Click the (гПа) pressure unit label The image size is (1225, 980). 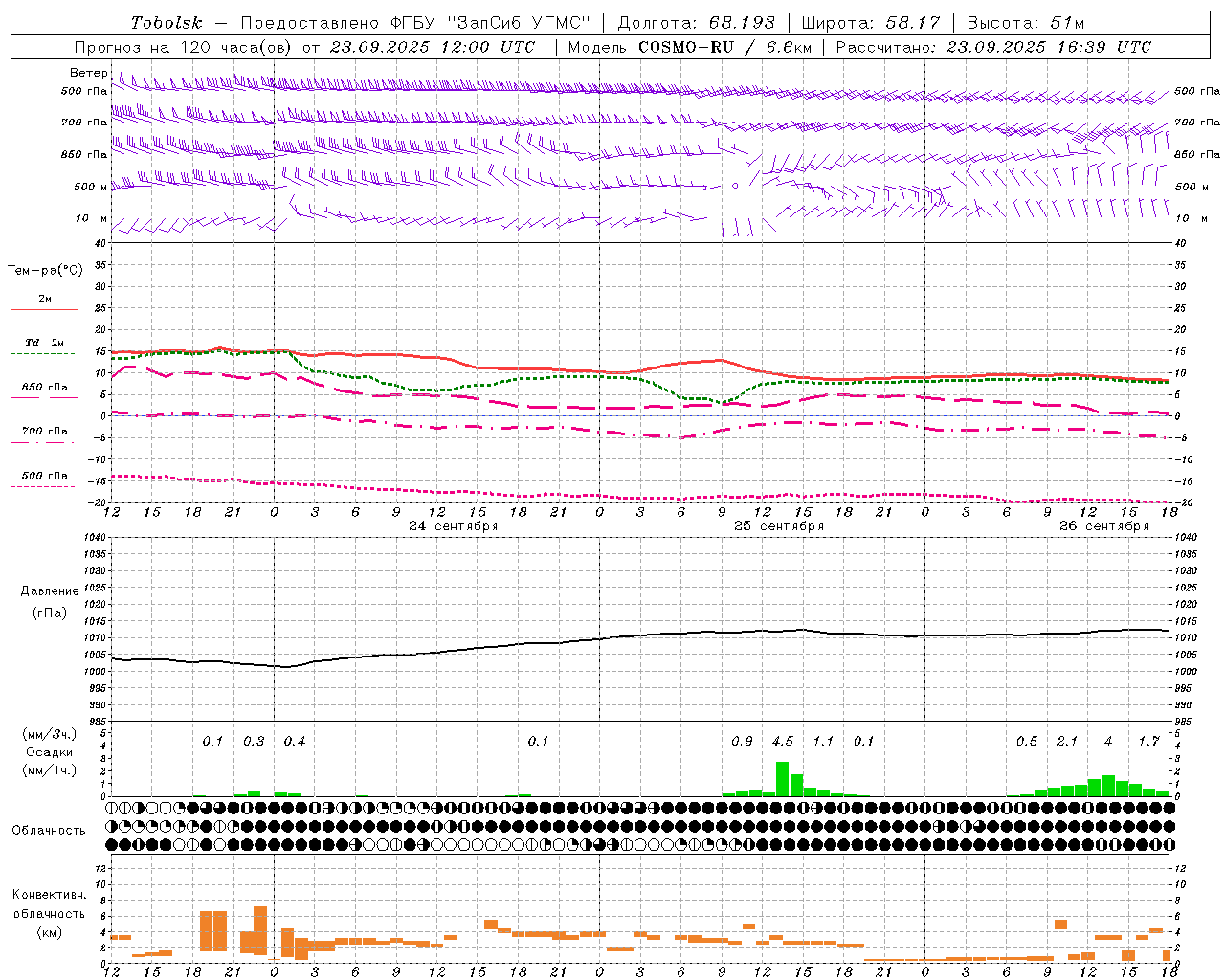click(50, 613)
